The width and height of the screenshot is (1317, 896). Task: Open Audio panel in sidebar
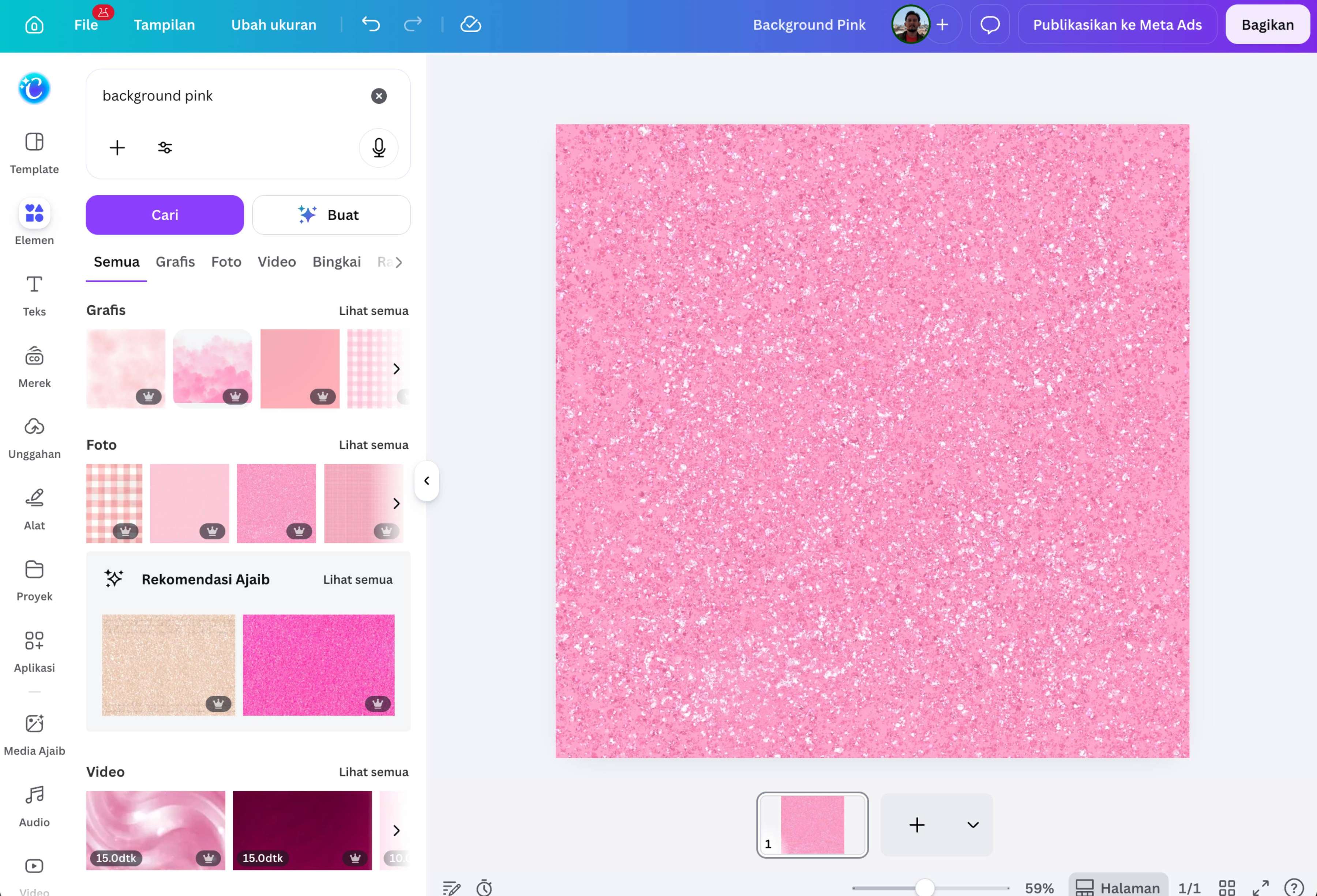[34, 806]
